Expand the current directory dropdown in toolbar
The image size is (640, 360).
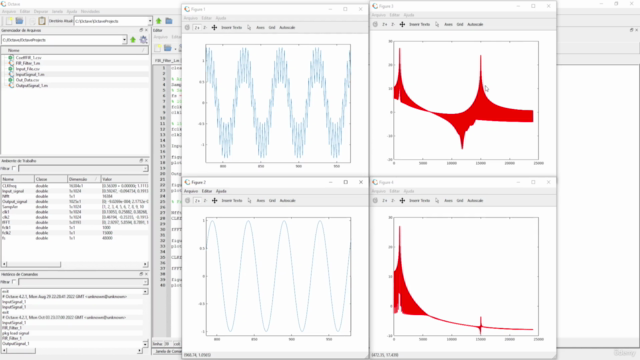[x=150, y=21]
